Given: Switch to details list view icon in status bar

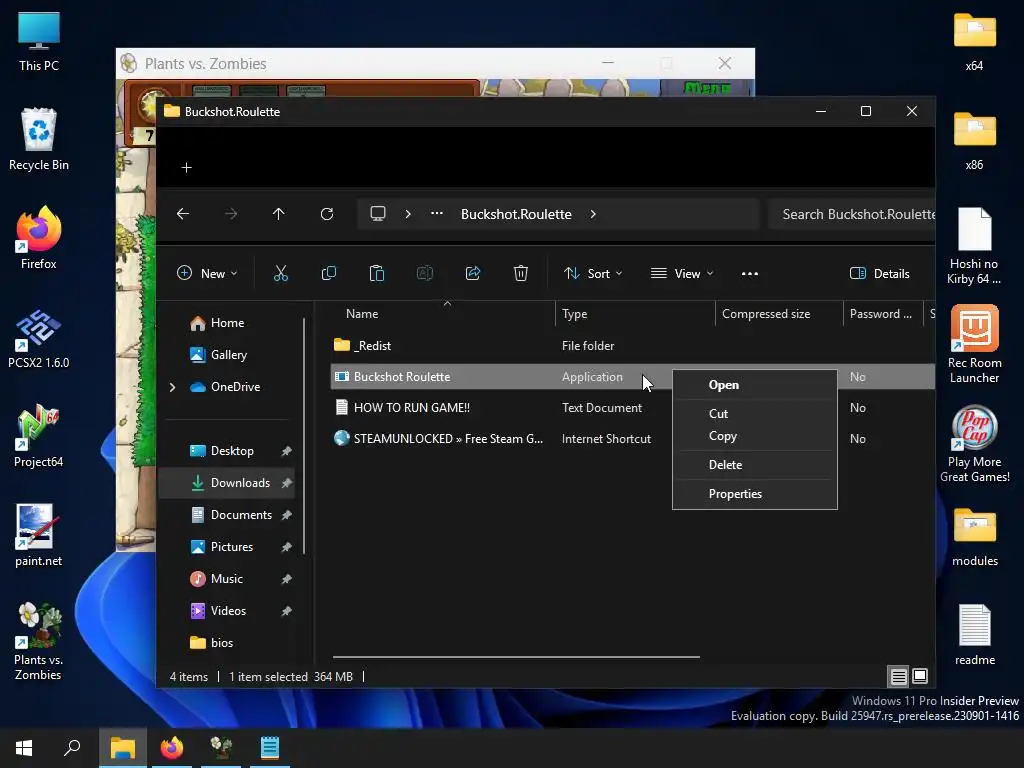Looking at the screenshot, I should 899,677.
